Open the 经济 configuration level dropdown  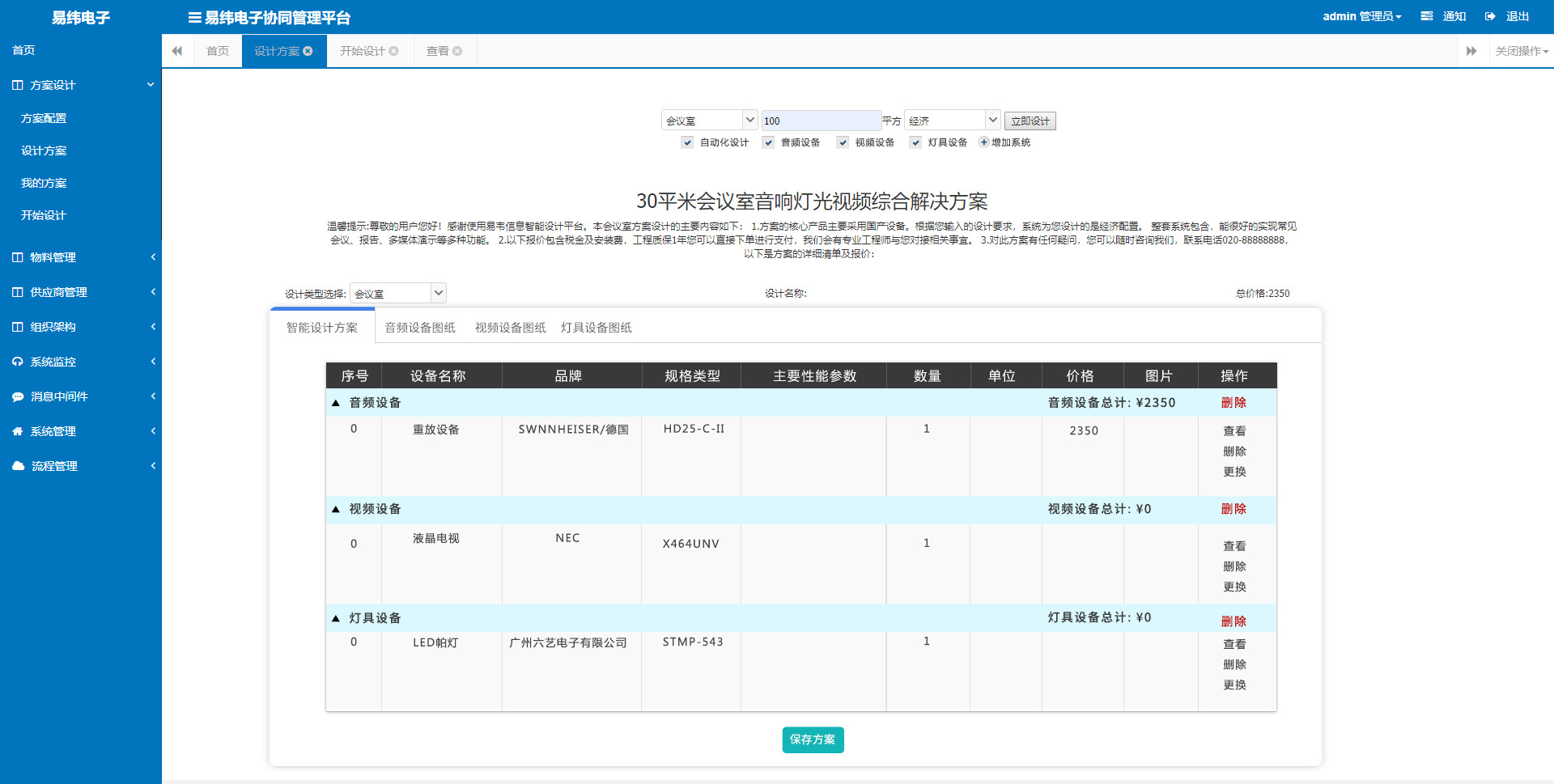pos(952,121)
